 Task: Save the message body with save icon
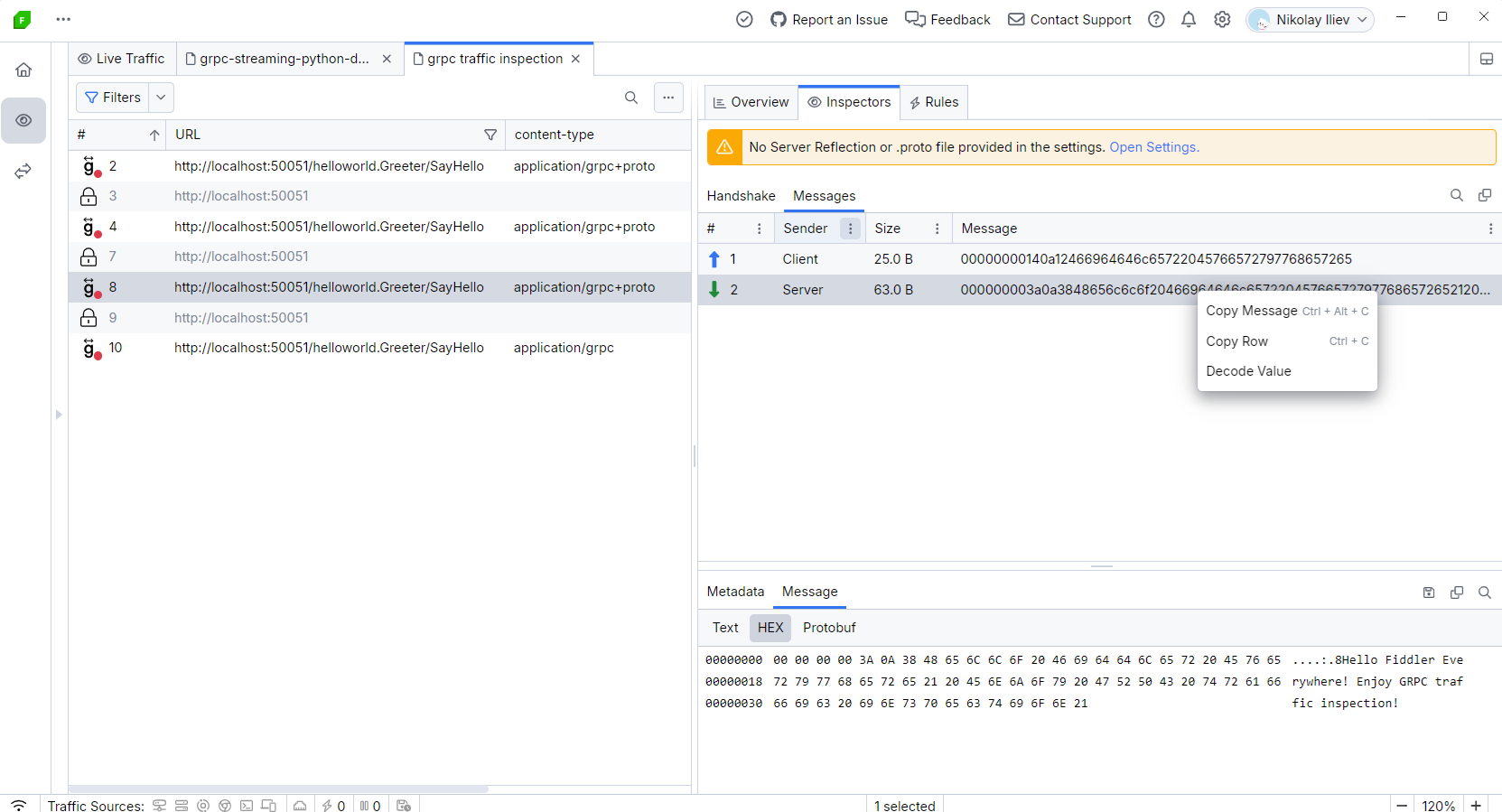pos(1429,593)
